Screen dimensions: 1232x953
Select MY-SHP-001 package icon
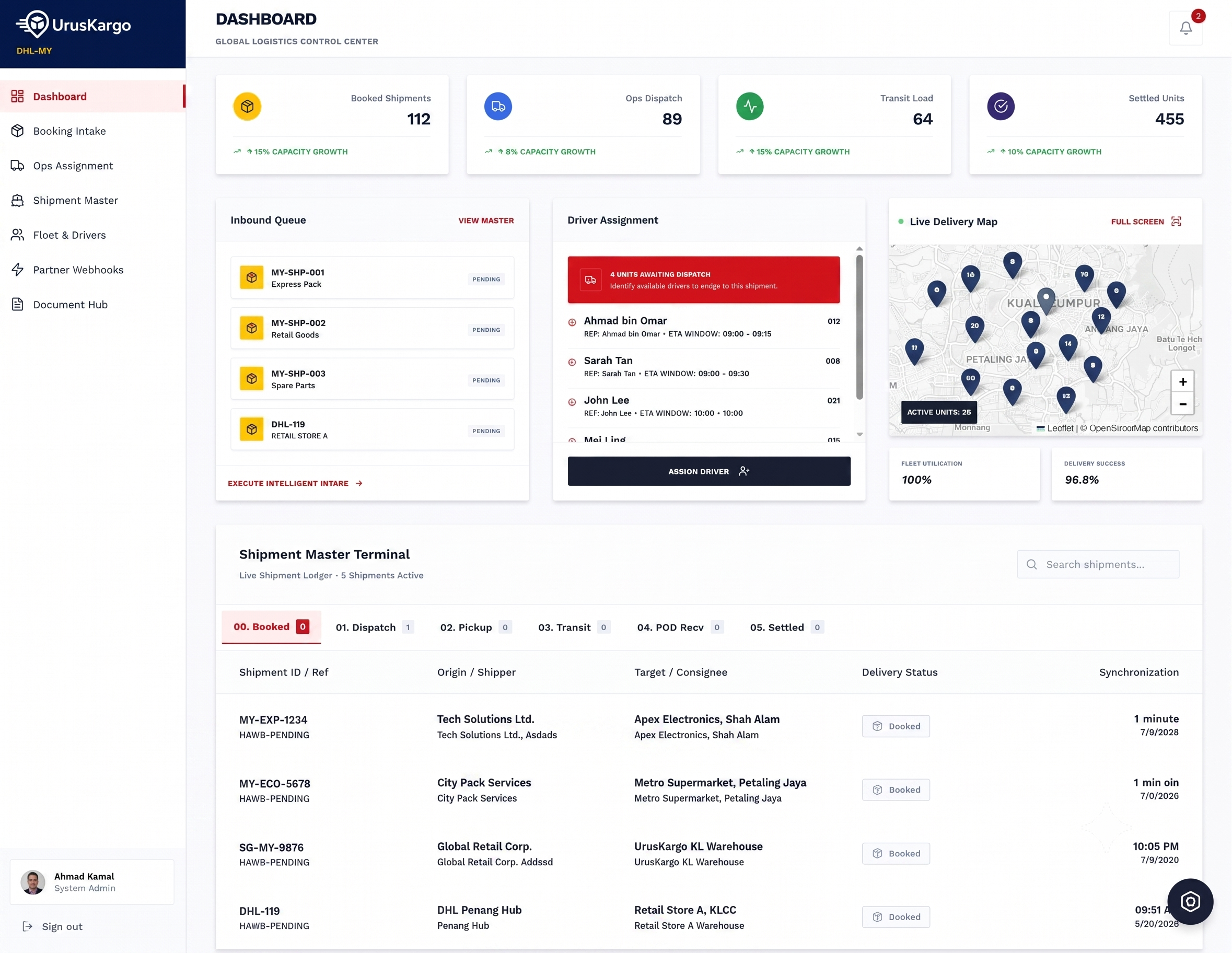click(252, 277)
